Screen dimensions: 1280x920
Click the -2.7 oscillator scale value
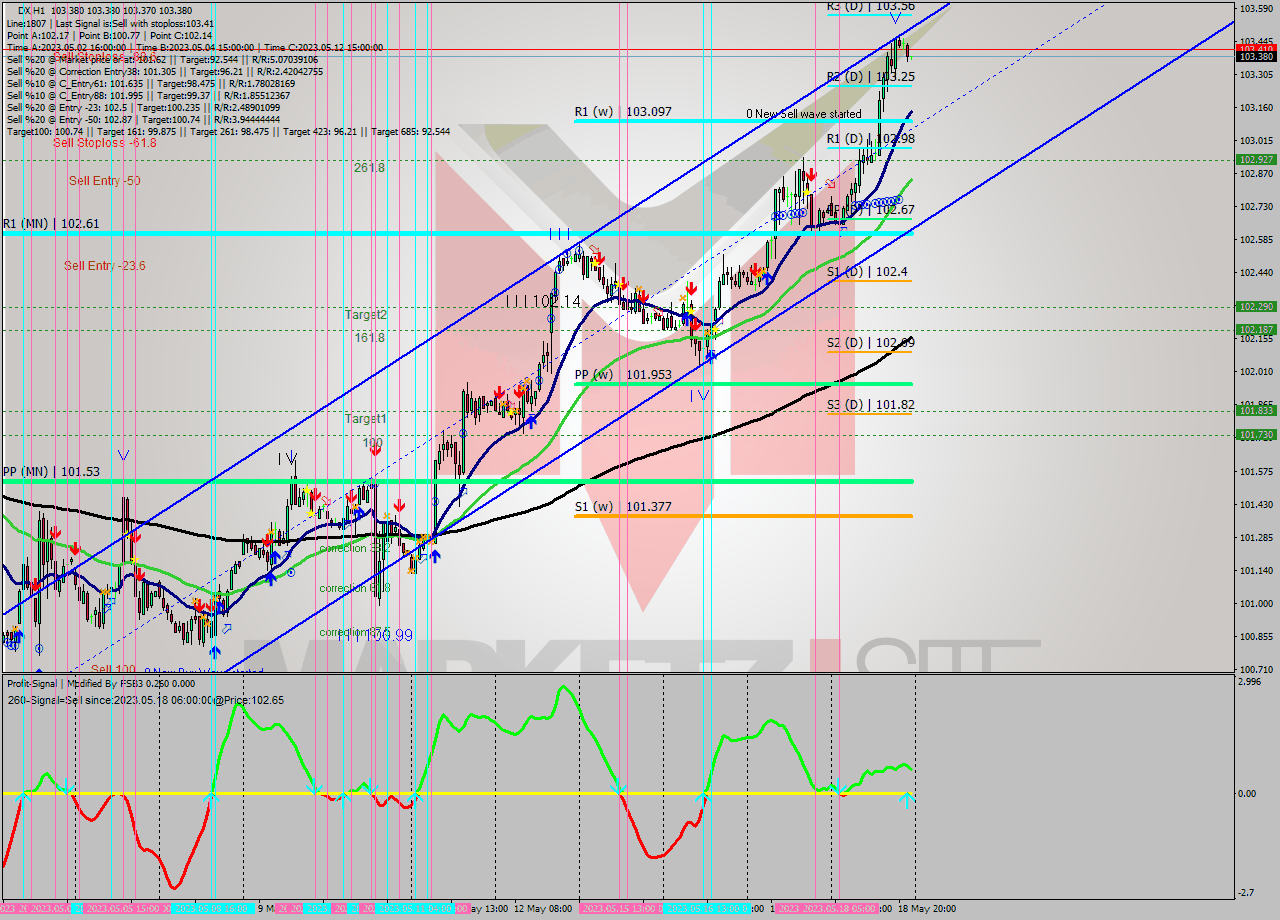point(1248,892)
